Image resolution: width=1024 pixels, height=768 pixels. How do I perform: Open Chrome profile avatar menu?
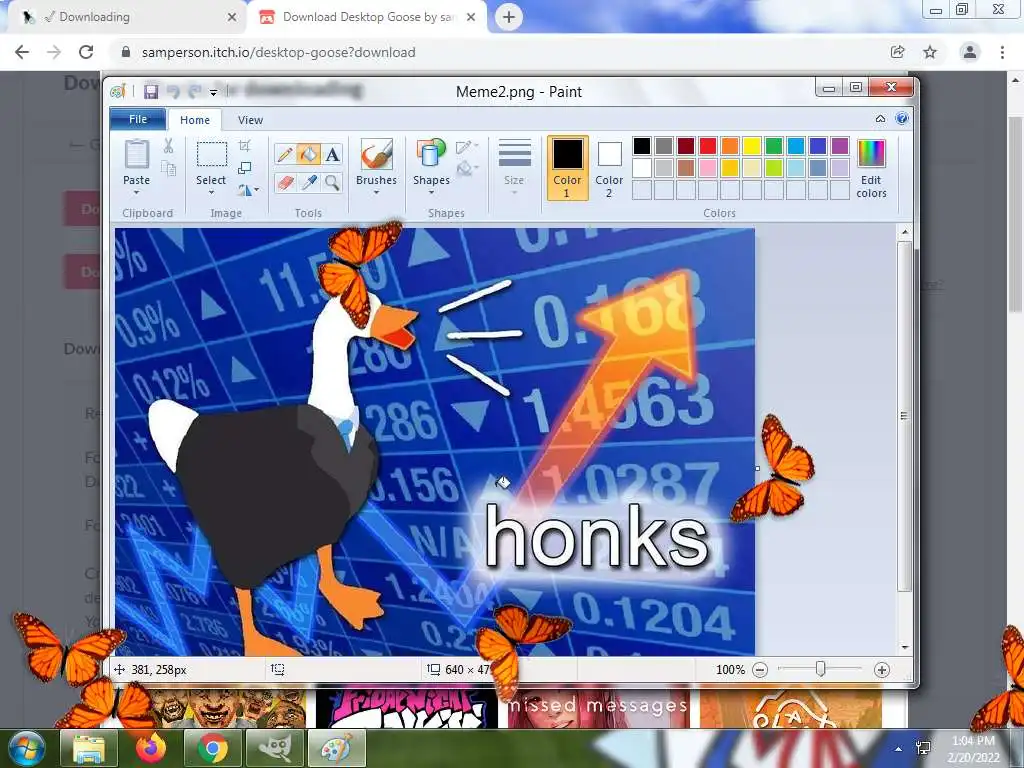[970, 52]
